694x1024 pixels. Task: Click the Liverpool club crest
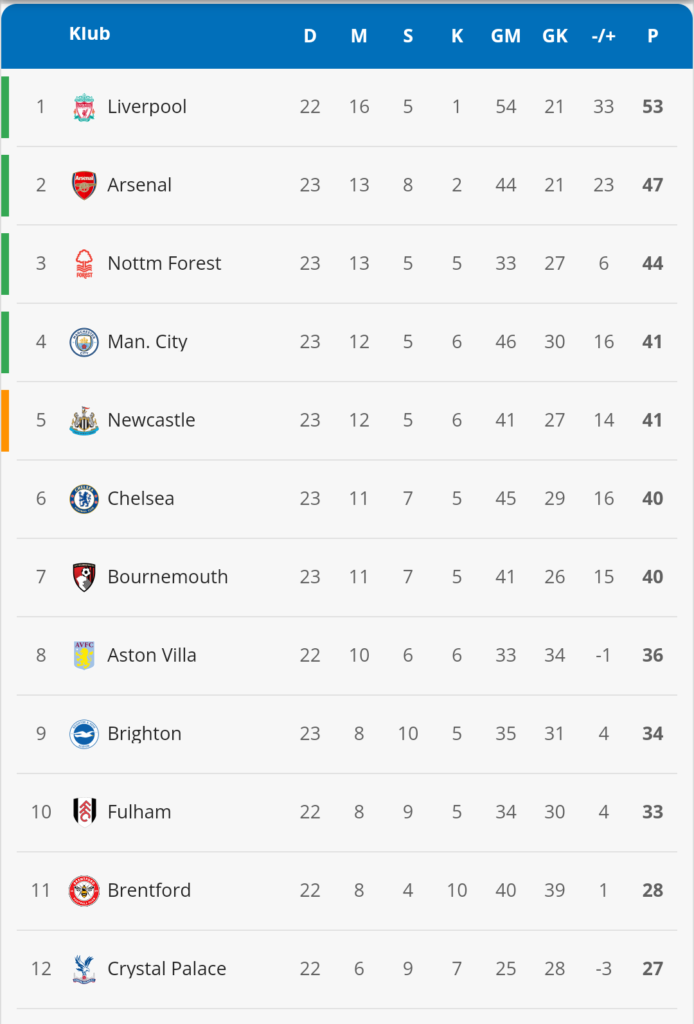[x=84, y=107]
